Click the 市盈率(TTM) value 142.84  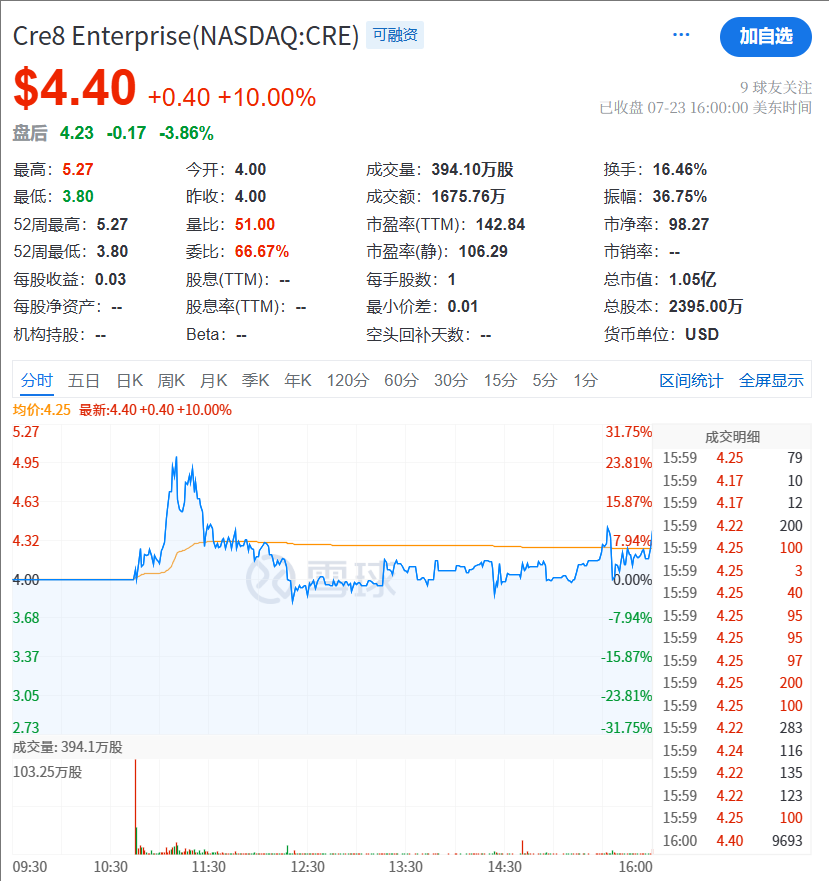500,224
